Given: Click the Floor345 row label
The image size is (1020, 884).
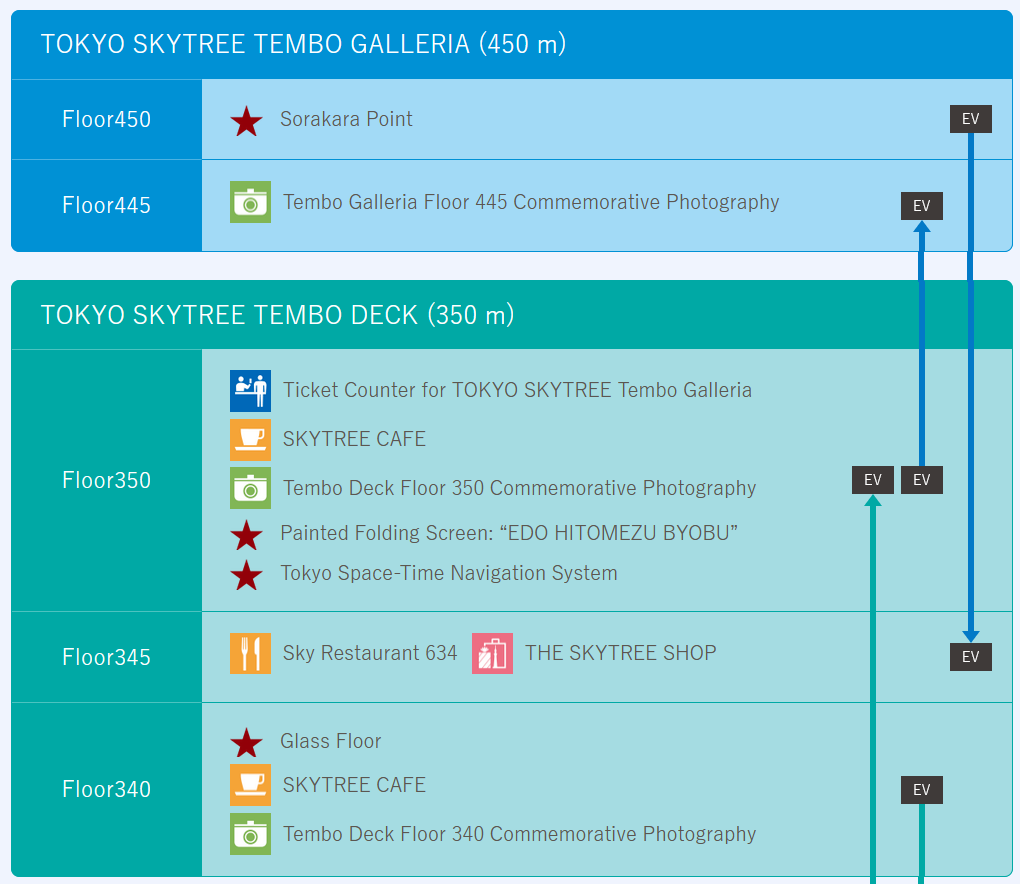Looking at the screenshot, I should click(x=107, y=657).
